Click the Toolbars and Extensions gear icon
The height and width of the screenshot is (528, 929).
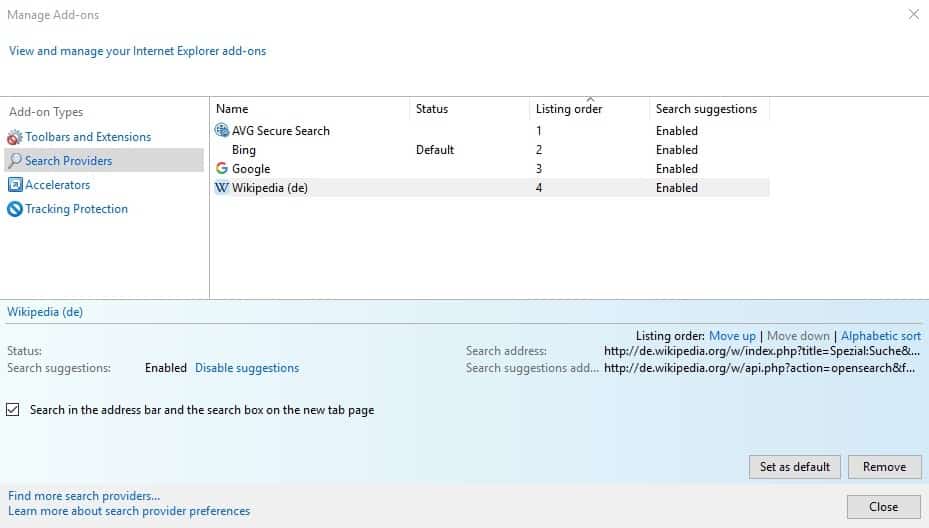coord(14,137)
